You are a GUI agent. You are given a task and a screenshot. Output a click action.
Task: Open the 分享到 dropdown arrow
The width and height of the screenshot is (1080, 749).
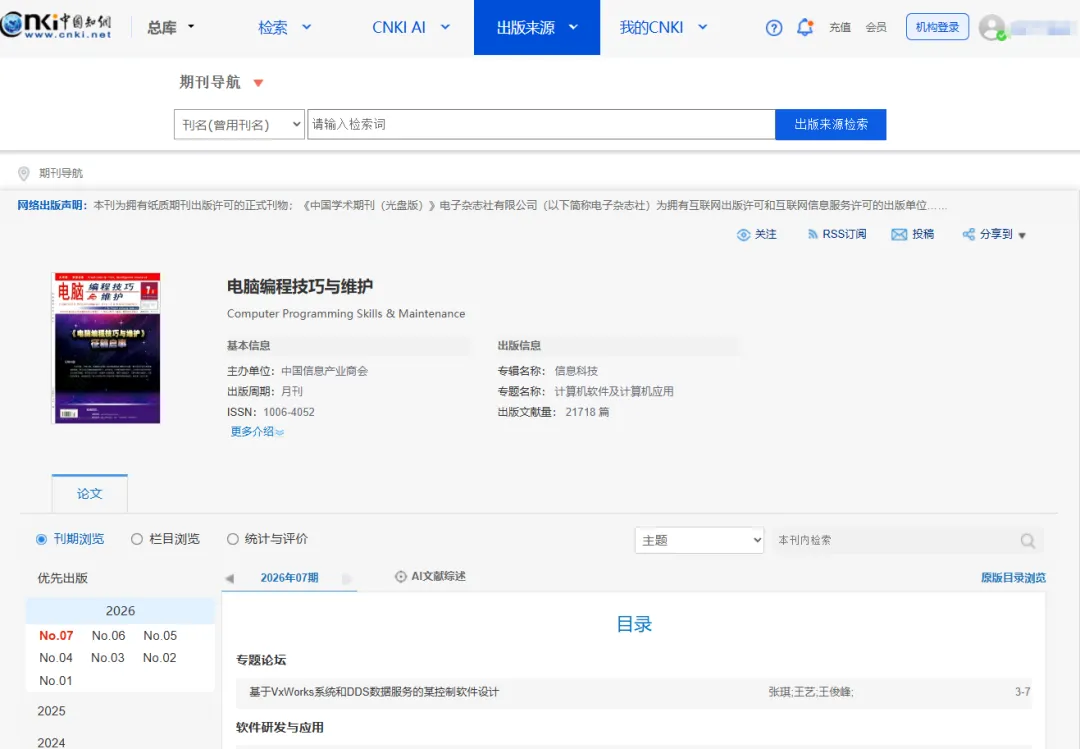[1022, 236]
